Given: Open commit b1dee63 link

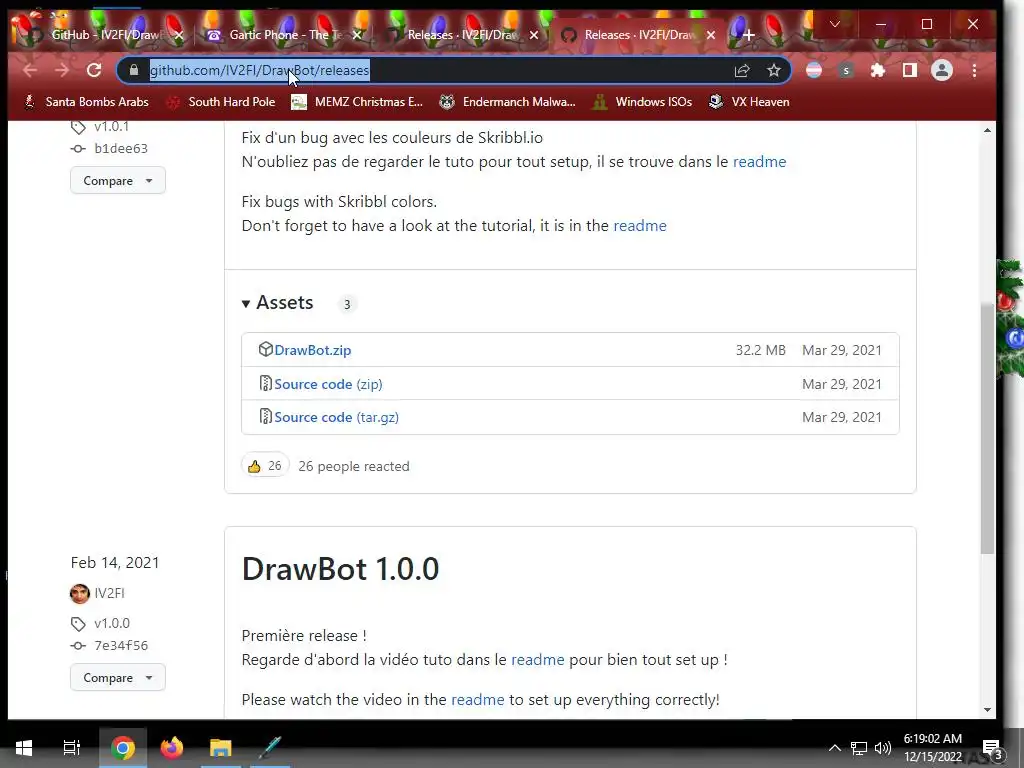Looking at the screenshot, I should point(121,148).
